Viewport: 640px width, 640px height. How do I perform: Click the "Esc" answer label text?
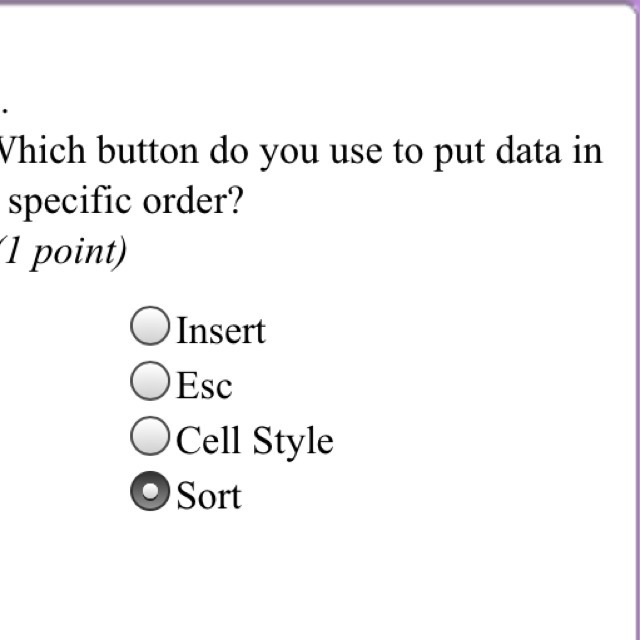(x=204, y=385)
